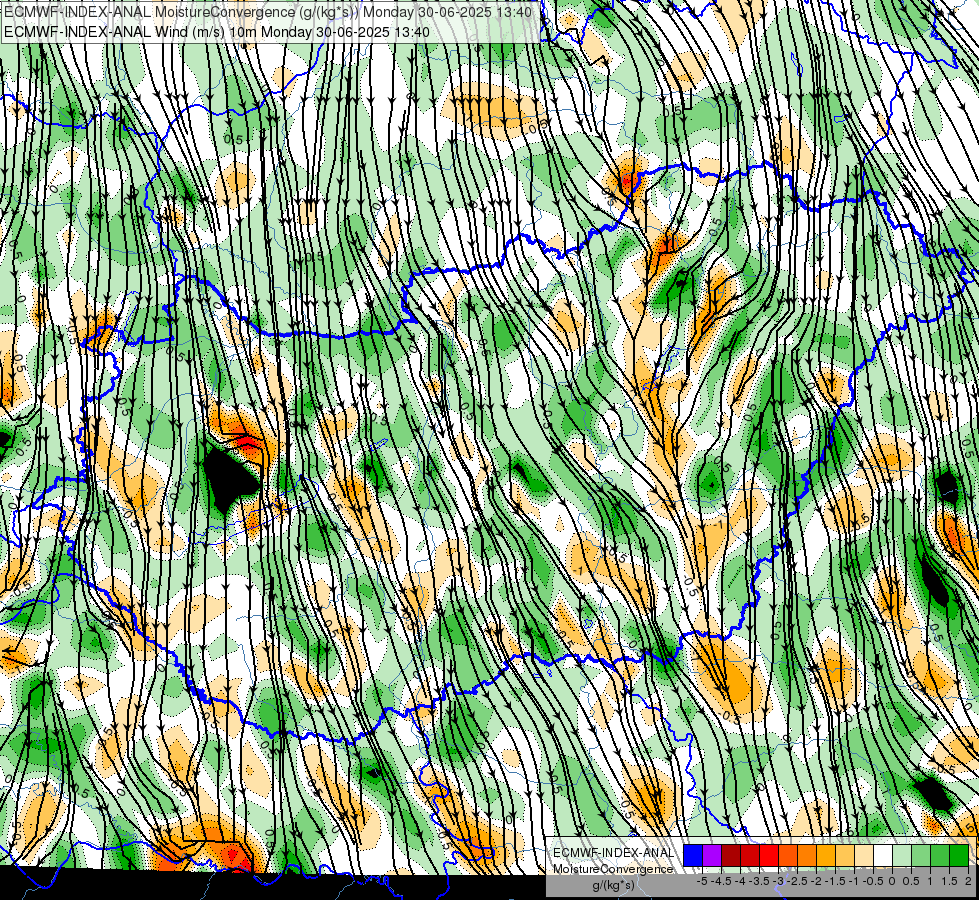Click the MoistureConvergence title line at top
The image size is (979, 900).
pyautogui.click(x=268, y=12)
